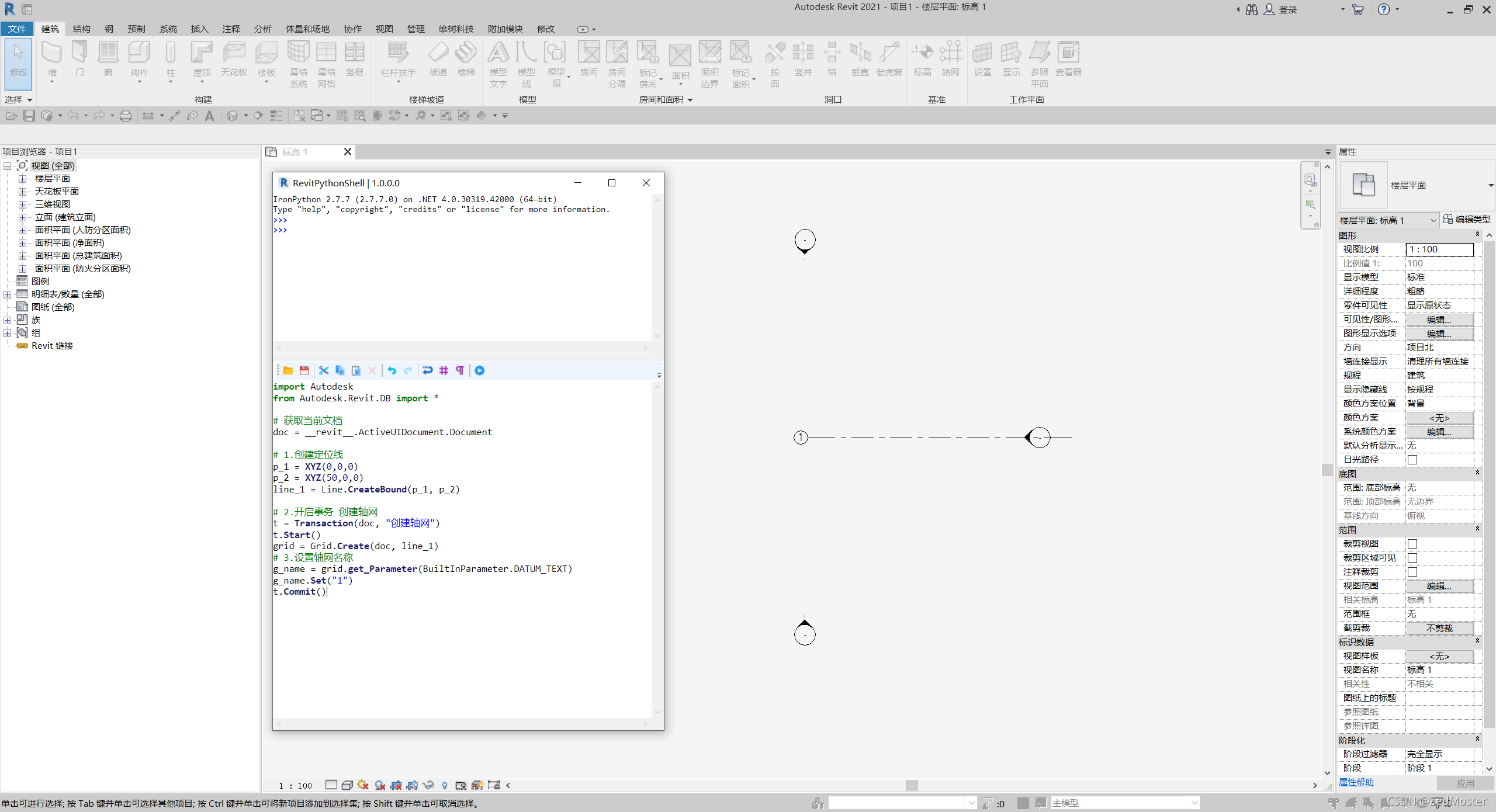This screenshot has width=1496, height=812.
Task: Expand the 楼层平面 tree node
Action: pyautogui.click(x=22, y=179)
